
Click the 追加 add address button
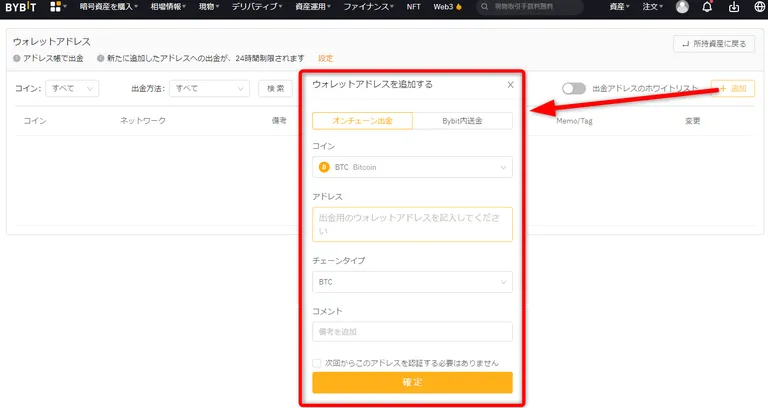[x=733, y=89]
